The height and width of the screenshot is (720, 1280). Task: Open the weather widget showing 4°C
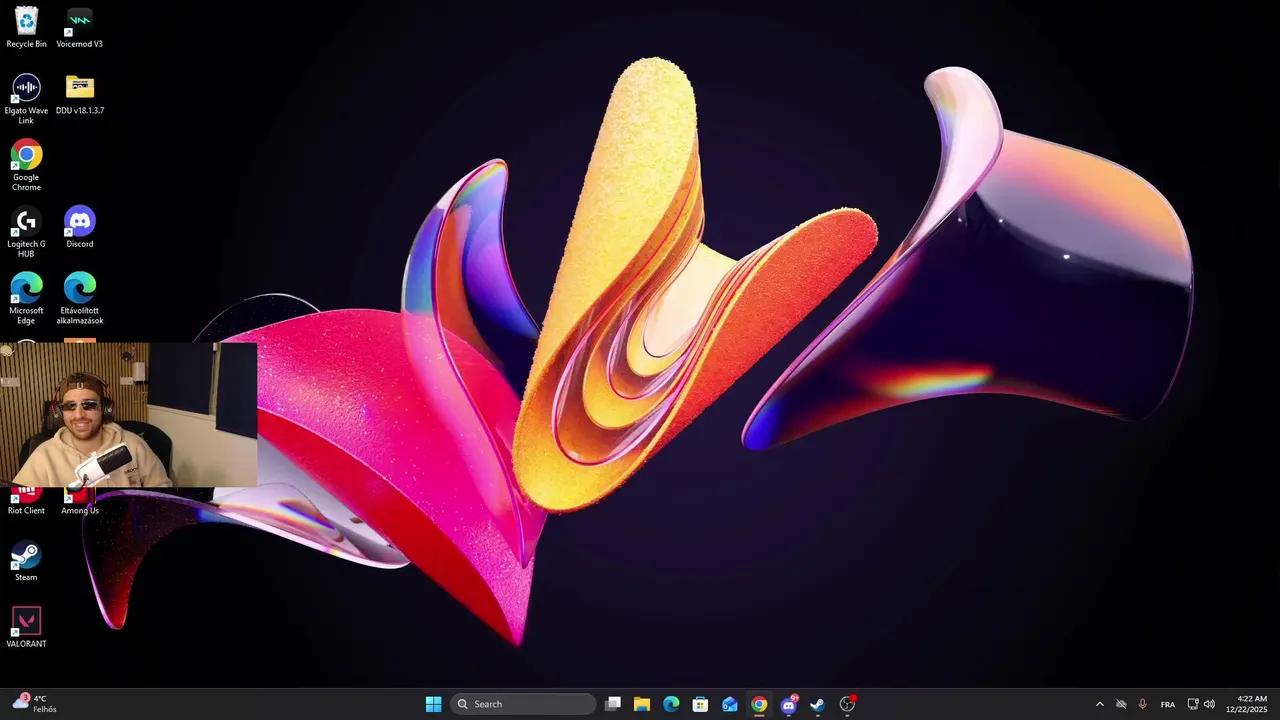(34, 704)
